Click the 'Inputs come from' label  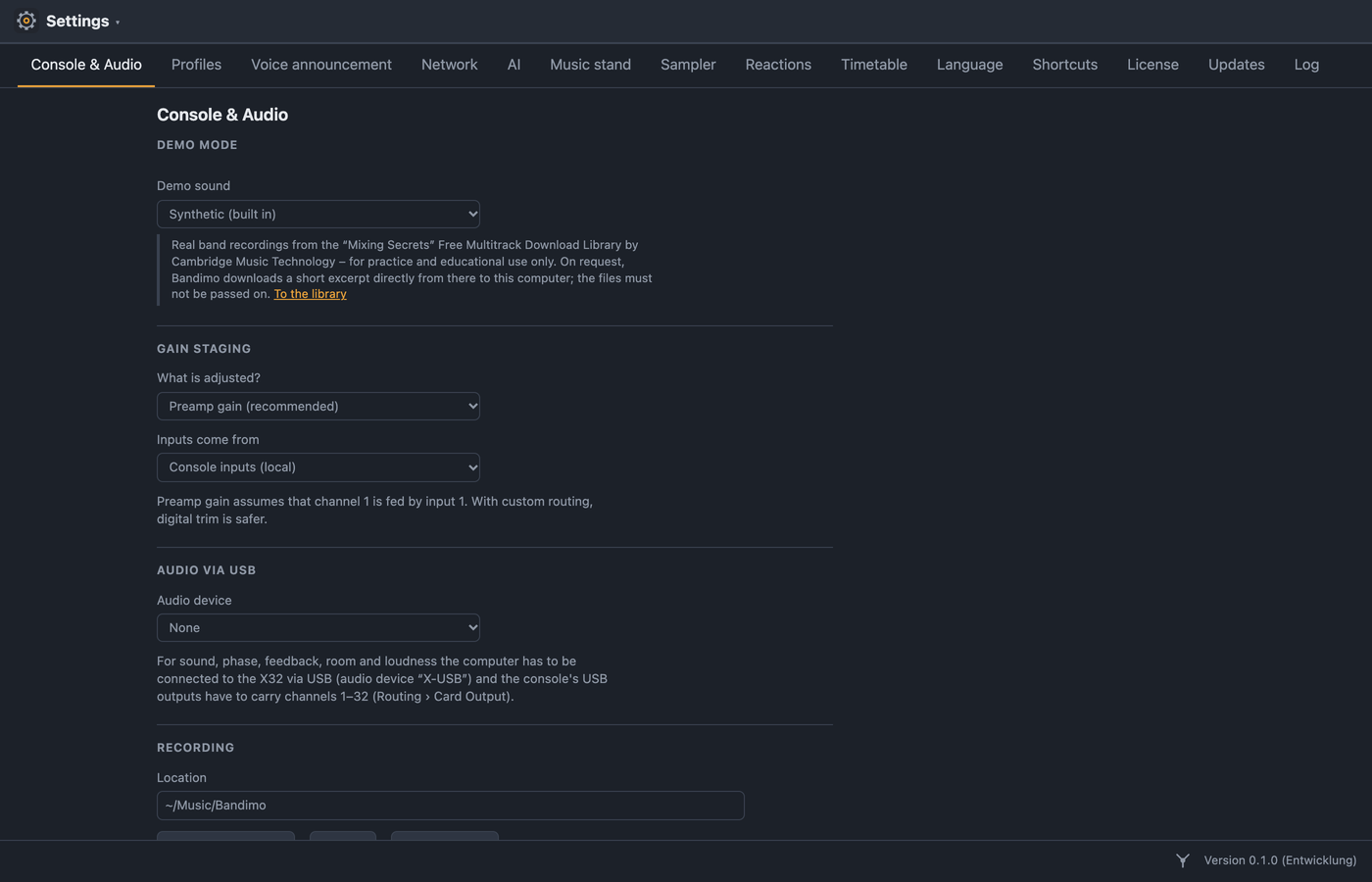click(208, 440)
